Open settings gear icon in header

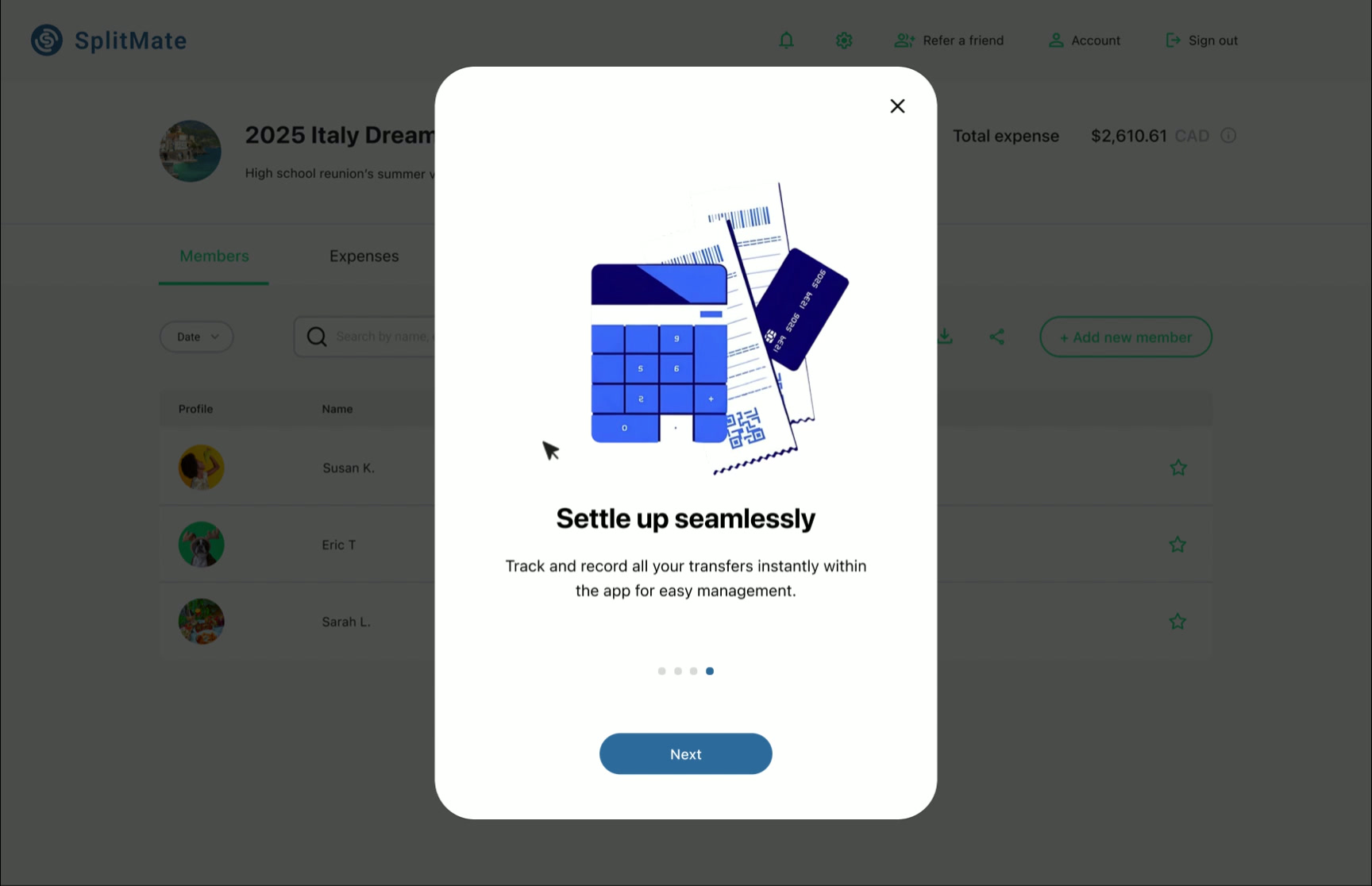click(844, 40)
